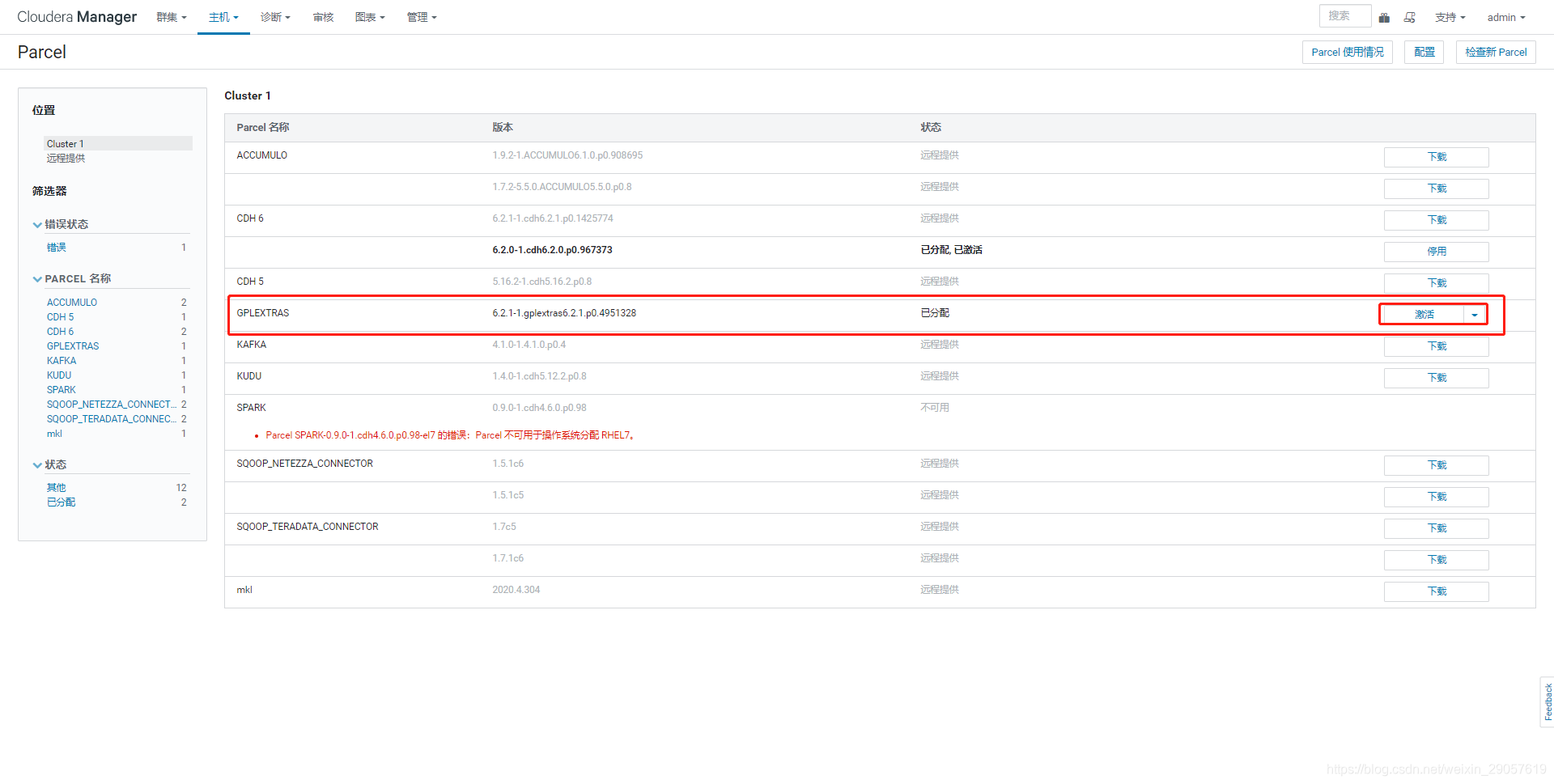Image resolution: width=1554 pixels, height=784 pixels.
Task: Click the 配置 button
Action: 1424,52
